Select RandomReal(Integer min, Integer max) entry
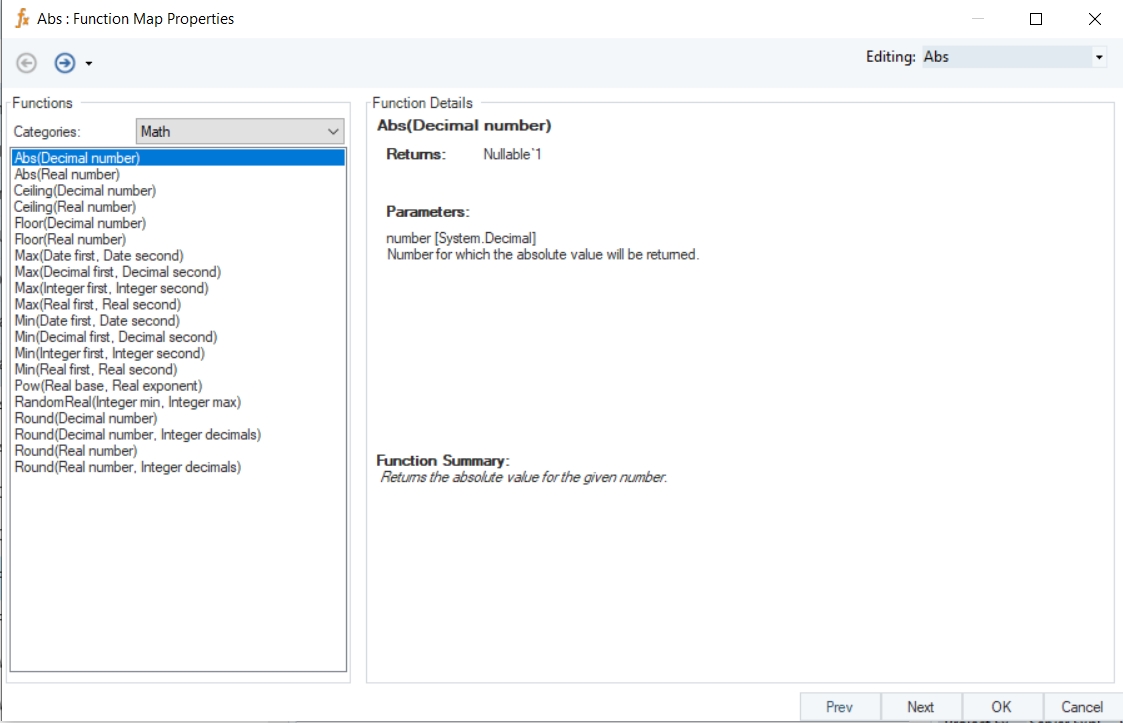This screenshot has height=723, width=1123. (127, 402)
